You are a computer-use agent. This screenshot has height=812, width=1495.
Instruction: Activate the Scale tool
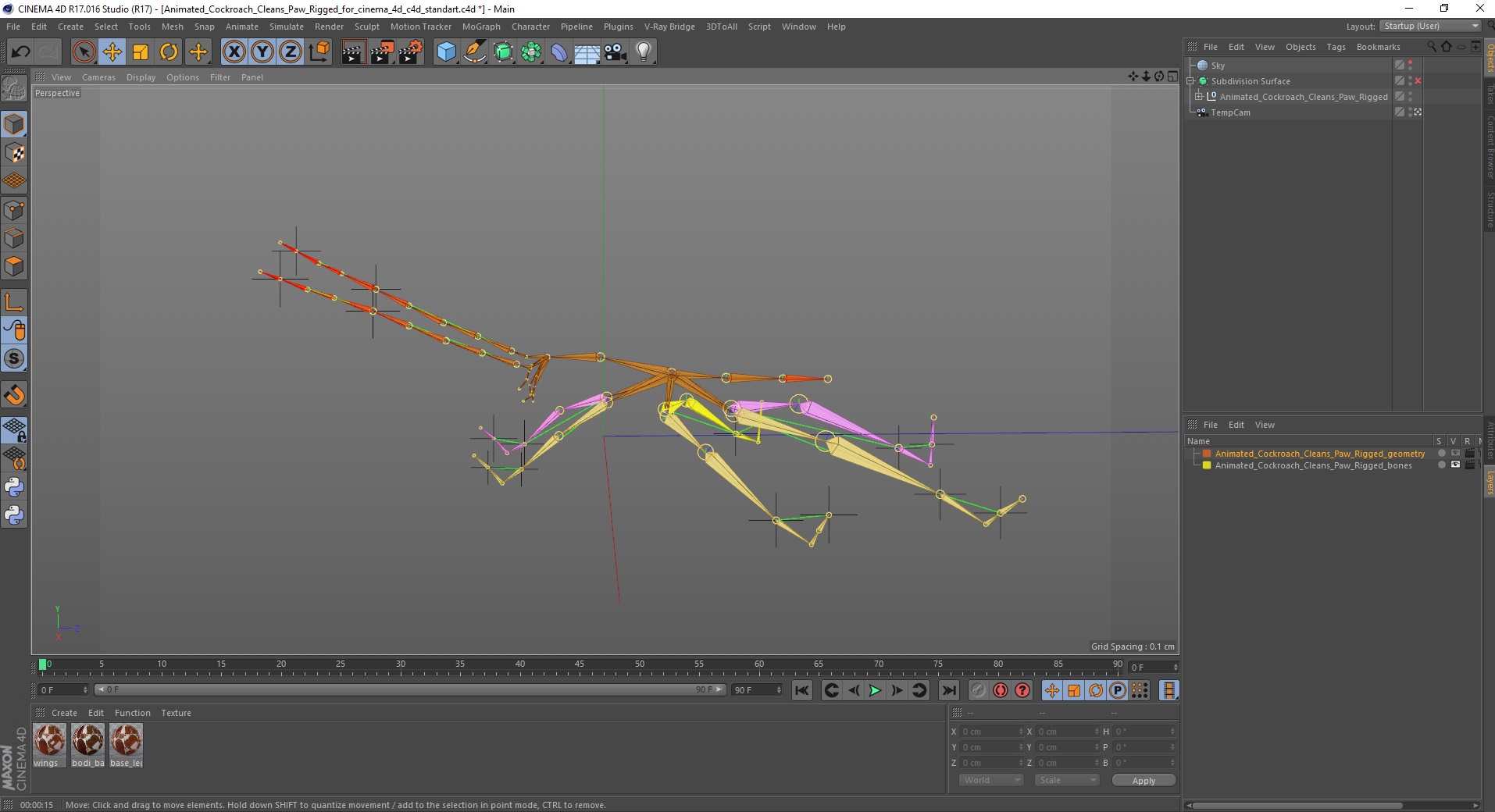pyautogui.click(x=141, y=52)
